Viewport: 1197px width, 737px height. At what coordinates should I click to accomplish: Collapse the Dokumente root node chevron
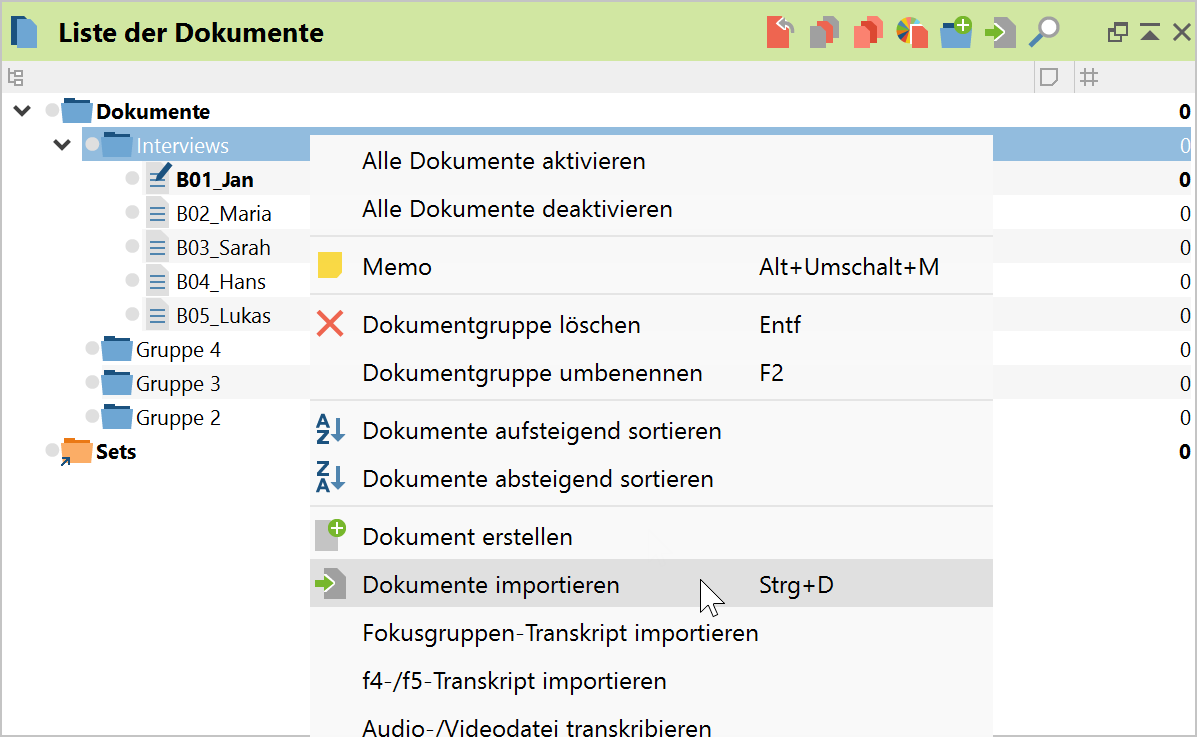22,111
